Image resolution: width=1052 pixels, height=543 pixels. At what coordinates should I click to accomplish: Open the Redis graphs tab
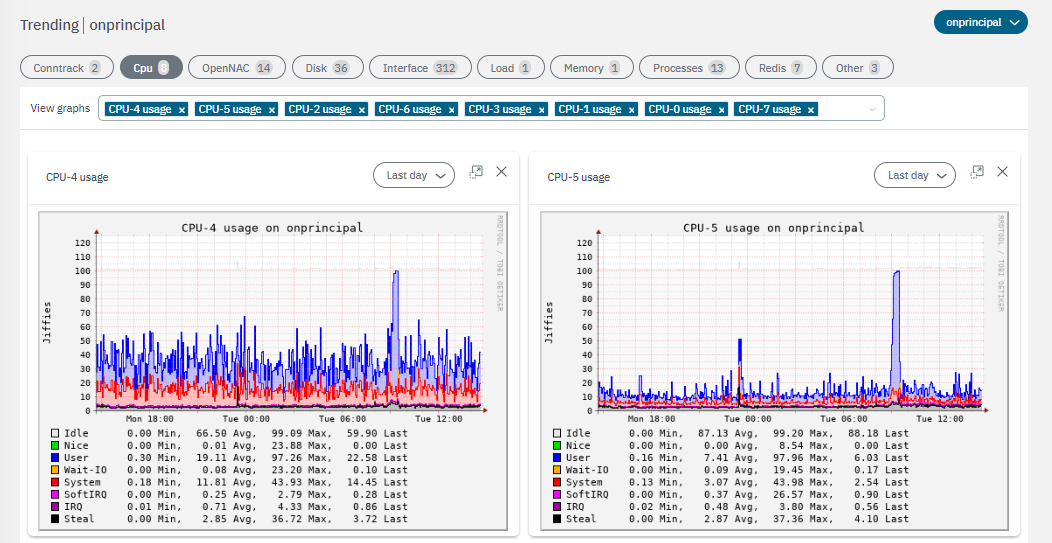[x=778, y=68]
